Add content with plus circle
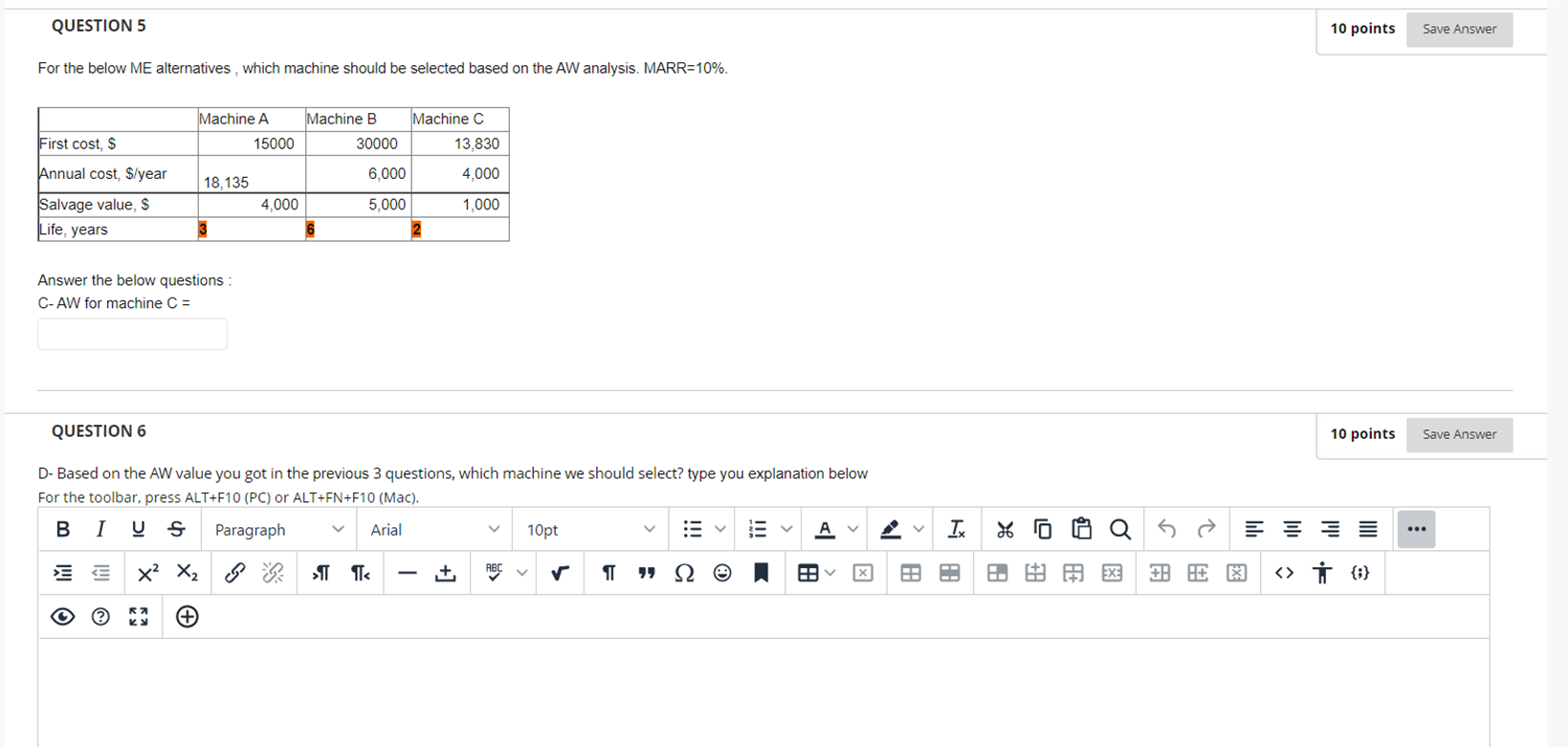 [188, 617]
